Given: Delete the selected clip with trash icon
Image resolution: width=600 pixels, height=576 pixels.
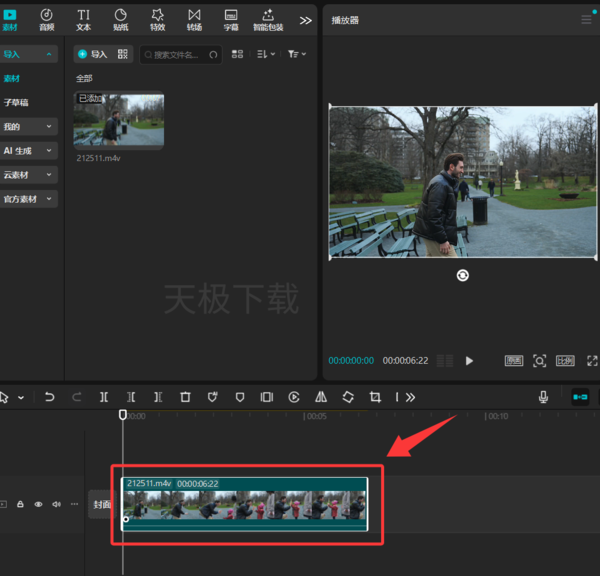Looking at the screenshot, I should (185, 397).
